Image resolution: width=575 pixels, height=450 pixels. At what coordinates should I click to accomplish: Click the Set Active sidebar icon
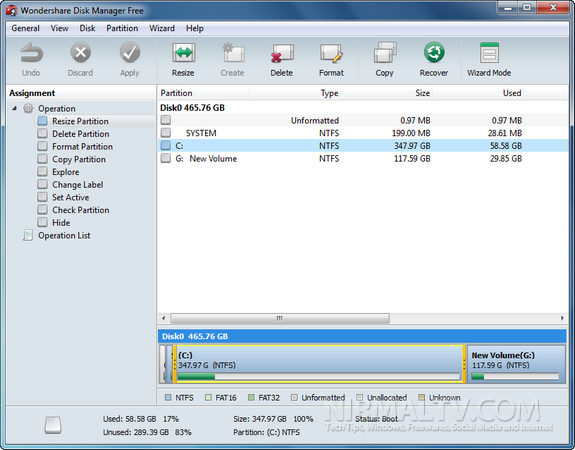[43, 197]
